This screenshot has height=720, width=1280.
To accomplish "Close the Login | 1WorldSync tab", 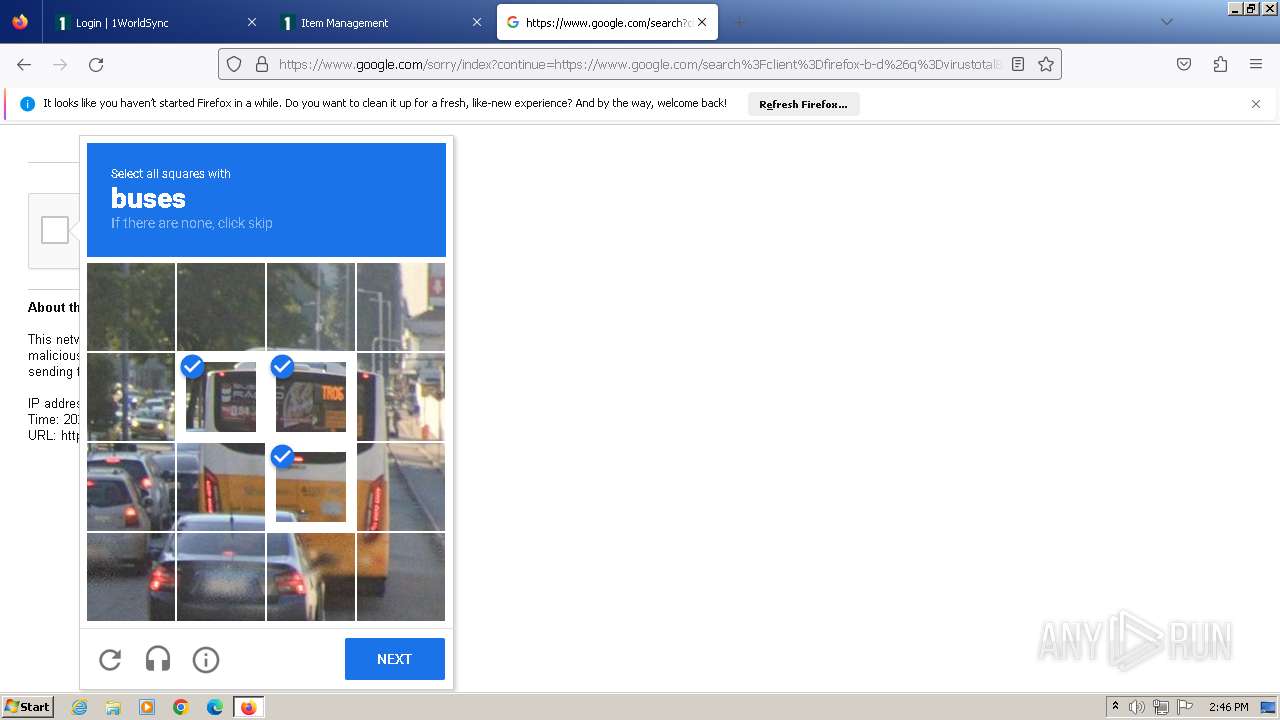I will pyautogui.click(x=251, y=22).
